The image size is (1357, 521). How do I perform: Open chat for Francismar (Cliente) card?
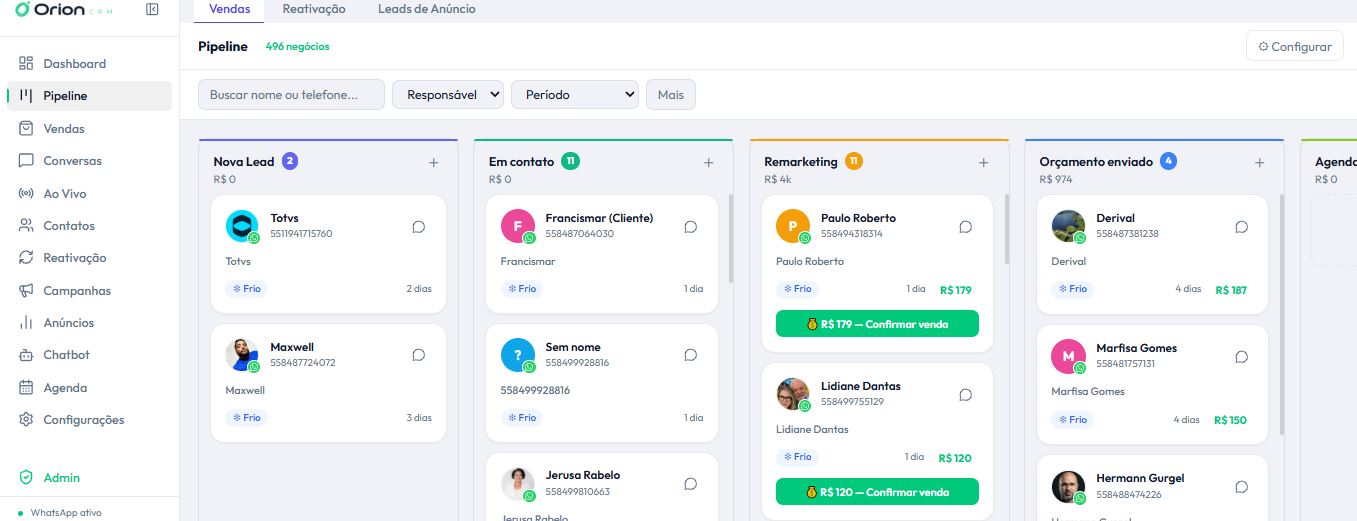pos(690,227)
